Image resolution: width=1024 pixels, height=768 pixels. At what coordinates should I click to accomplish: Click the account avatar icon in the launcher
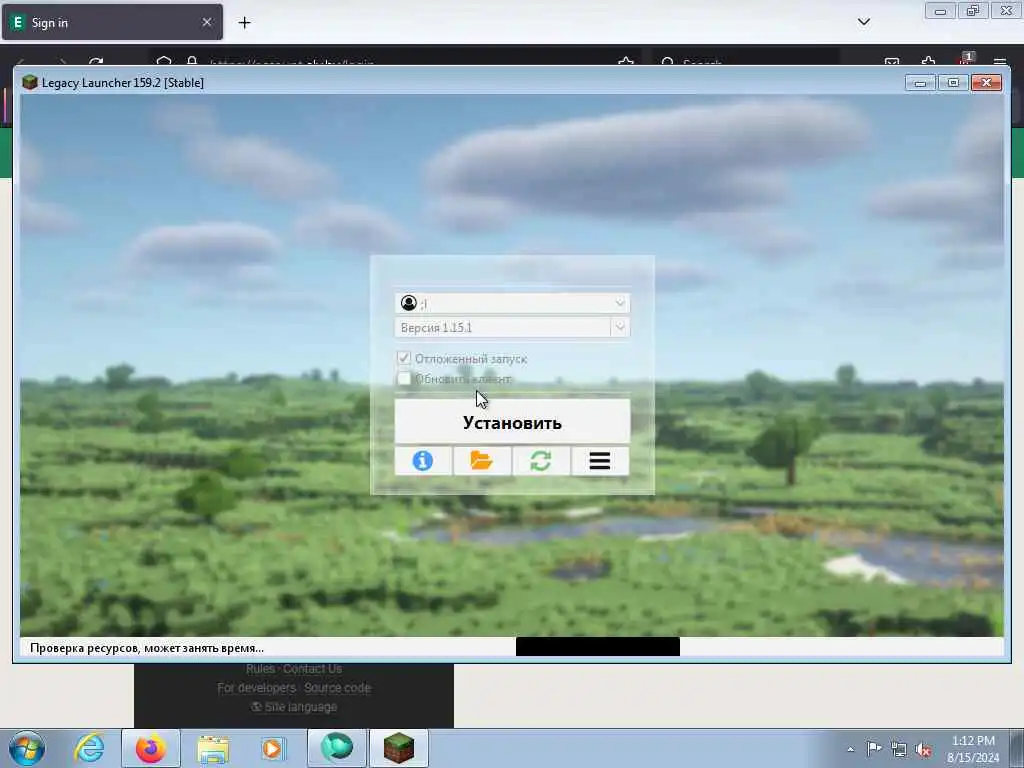pos(409,303)
